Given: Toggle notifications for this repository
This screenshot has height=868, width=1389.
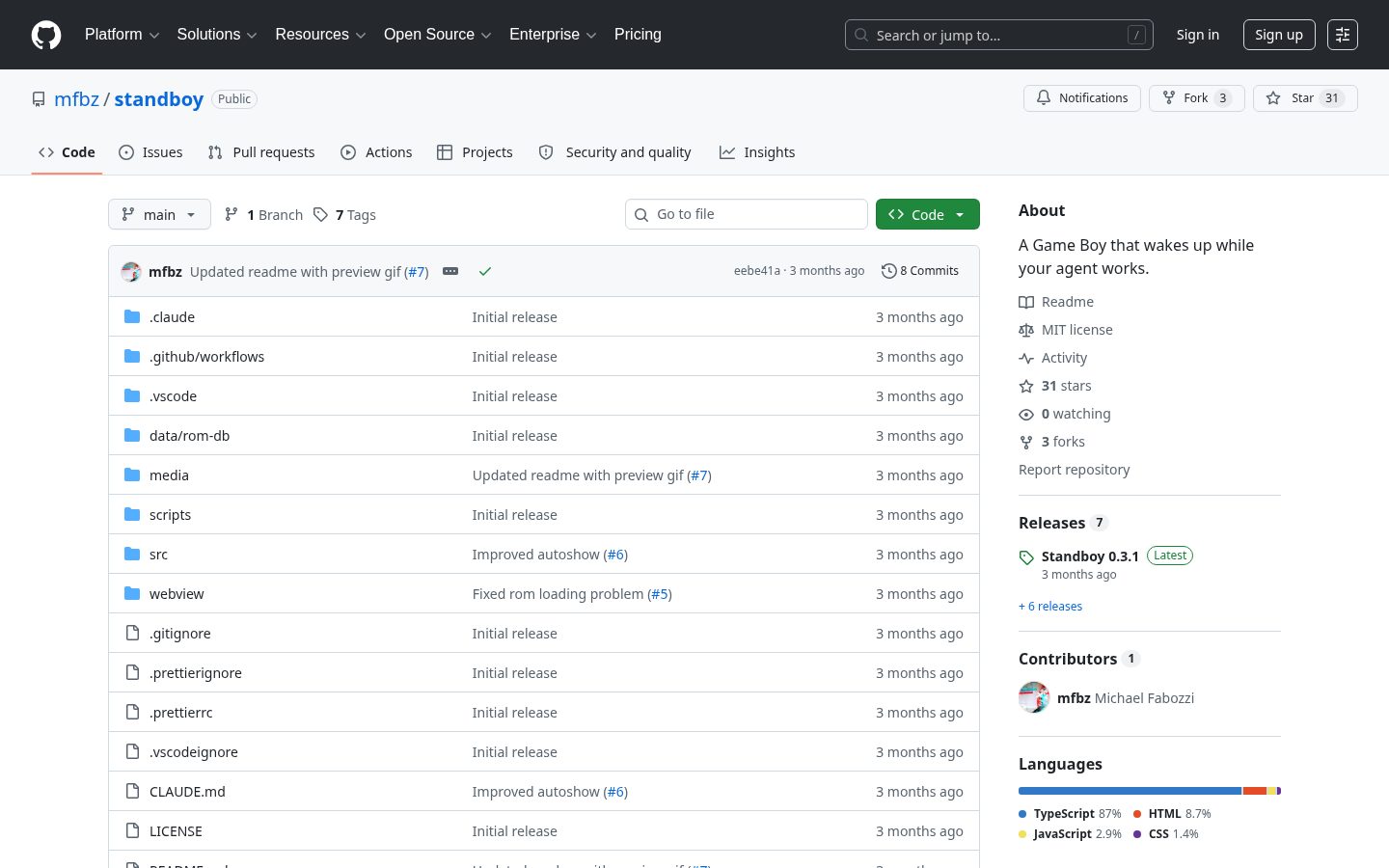Looking at the screenshot, I should [x=1082, y=98].
